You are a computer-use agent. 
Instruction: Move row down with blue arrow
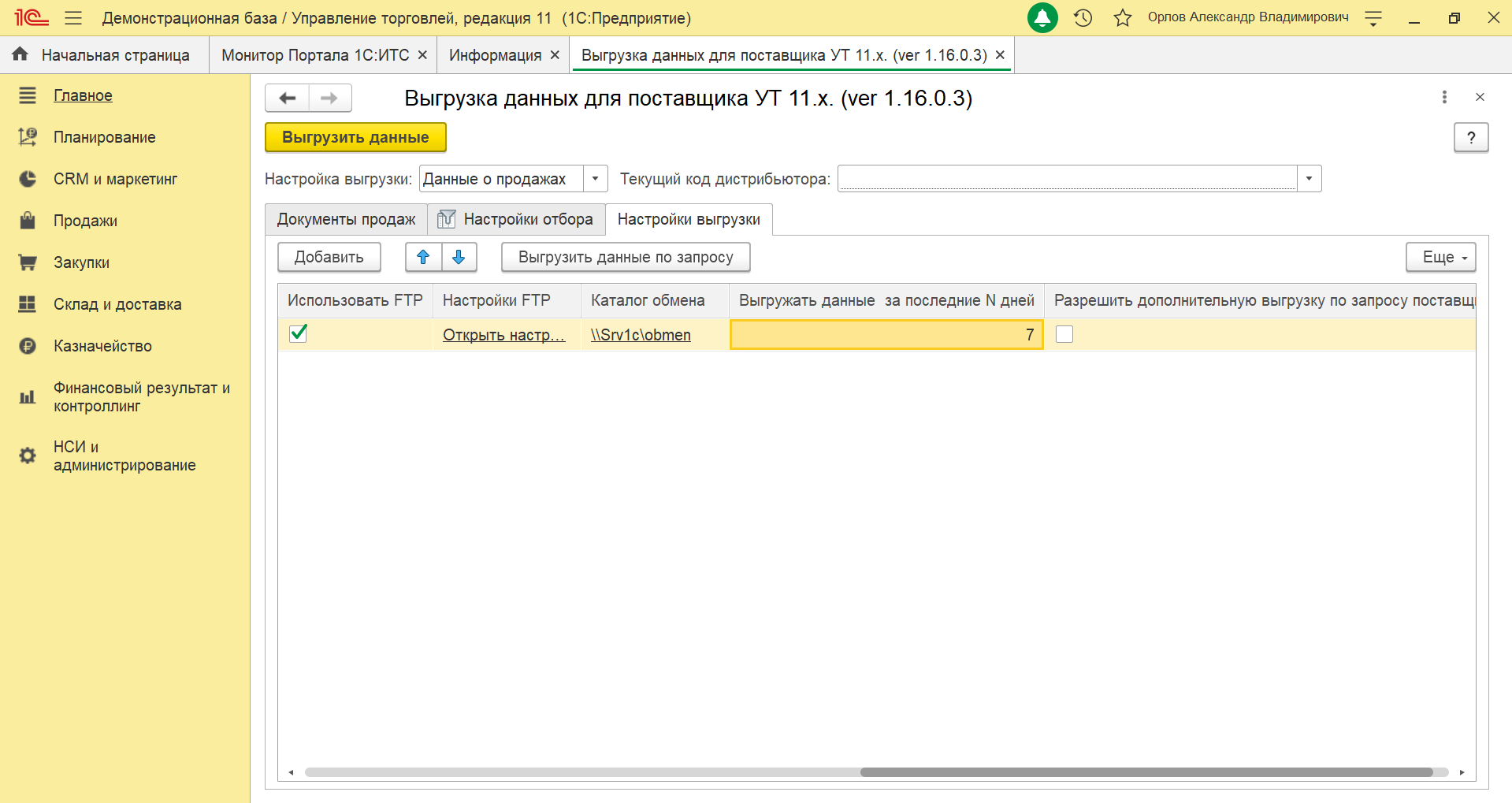click(459, 257)
